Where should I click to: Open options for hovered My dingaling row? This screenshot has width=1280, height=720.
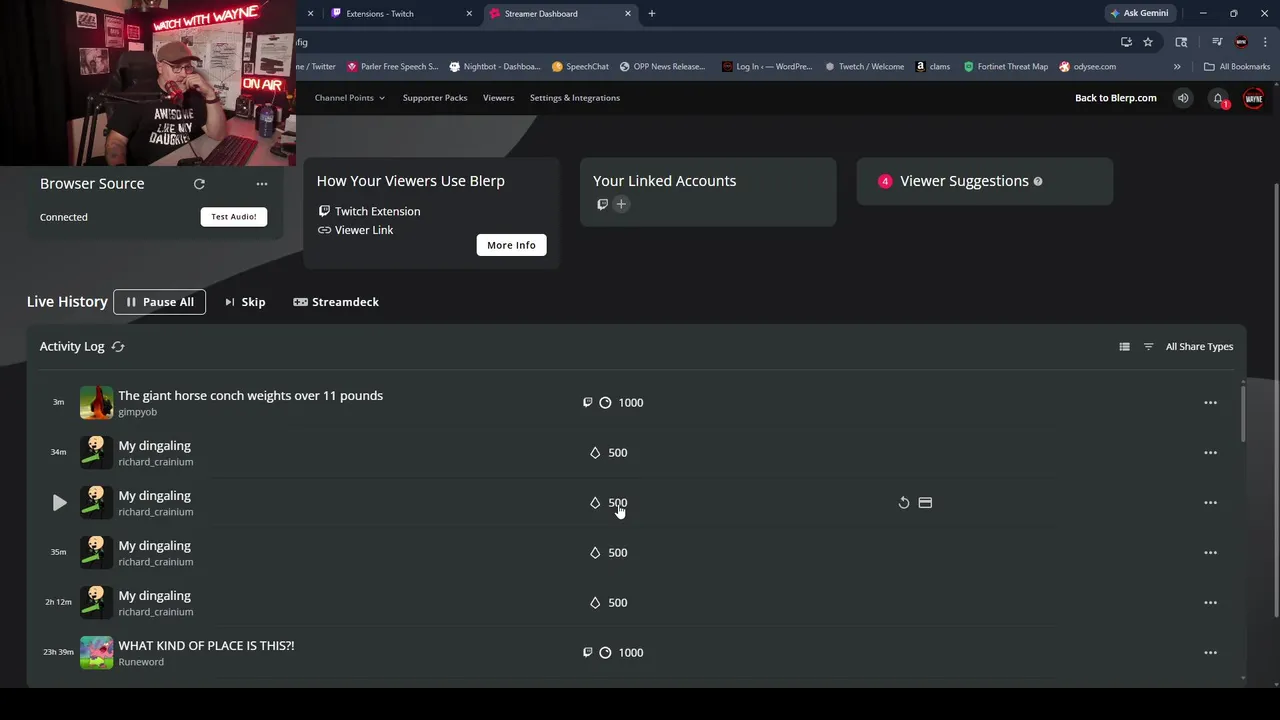click(1210, 503)
